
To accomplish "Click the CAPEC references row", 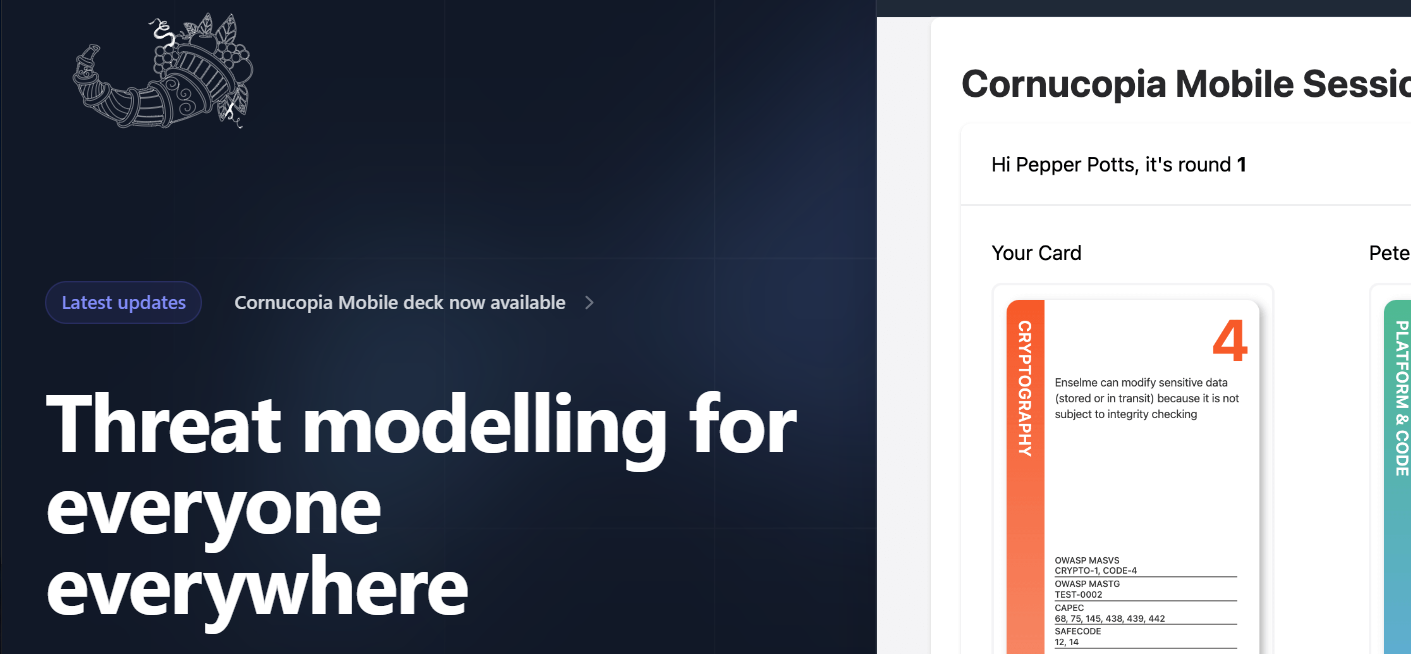I will pyautogui.click(x=1145, y=613).
